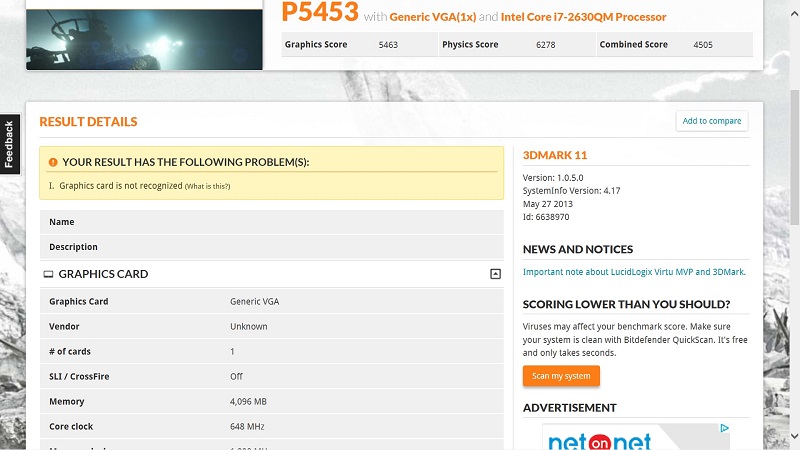
Task: Click the monitor icon beside Graphics Card
Action: [48, 274]
